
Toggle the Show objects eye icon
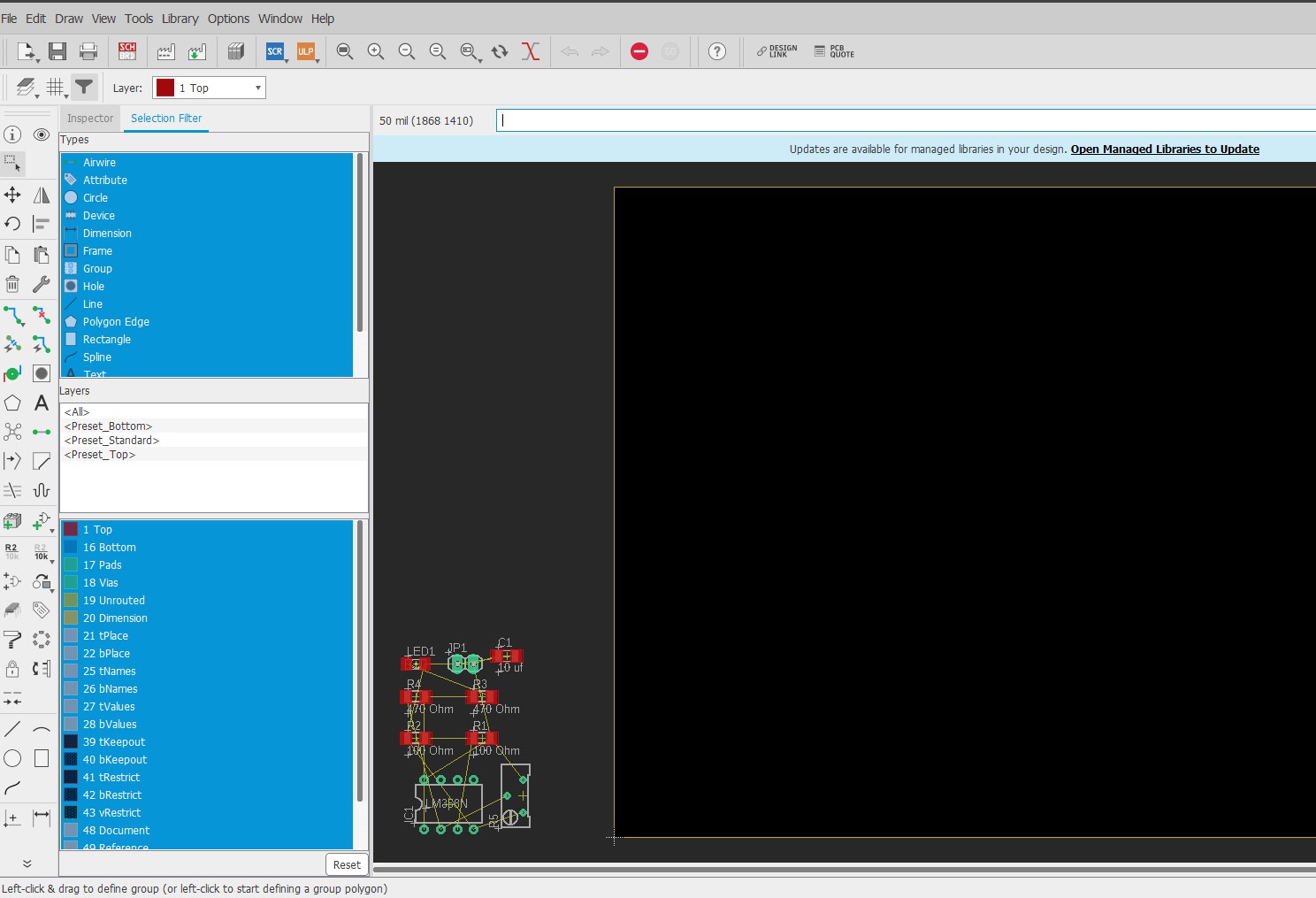pos(42,134)
